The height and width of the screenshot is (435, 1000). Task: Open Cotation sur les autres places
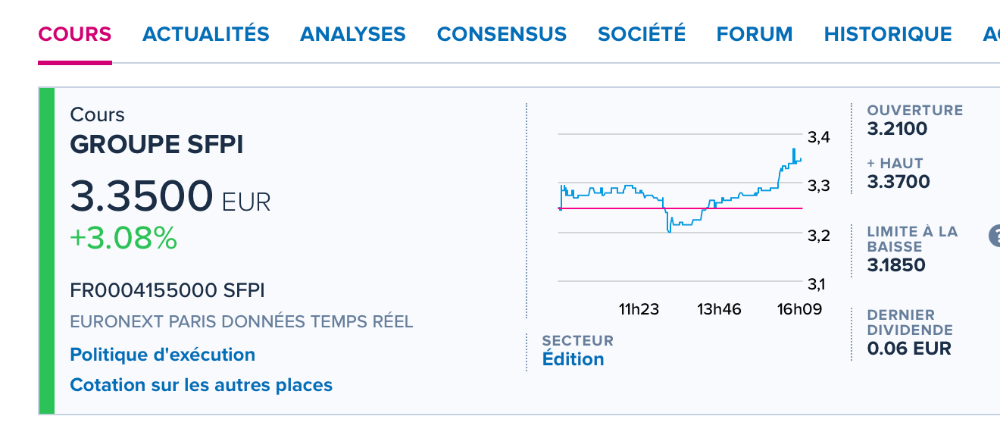[x=201, y=385]
